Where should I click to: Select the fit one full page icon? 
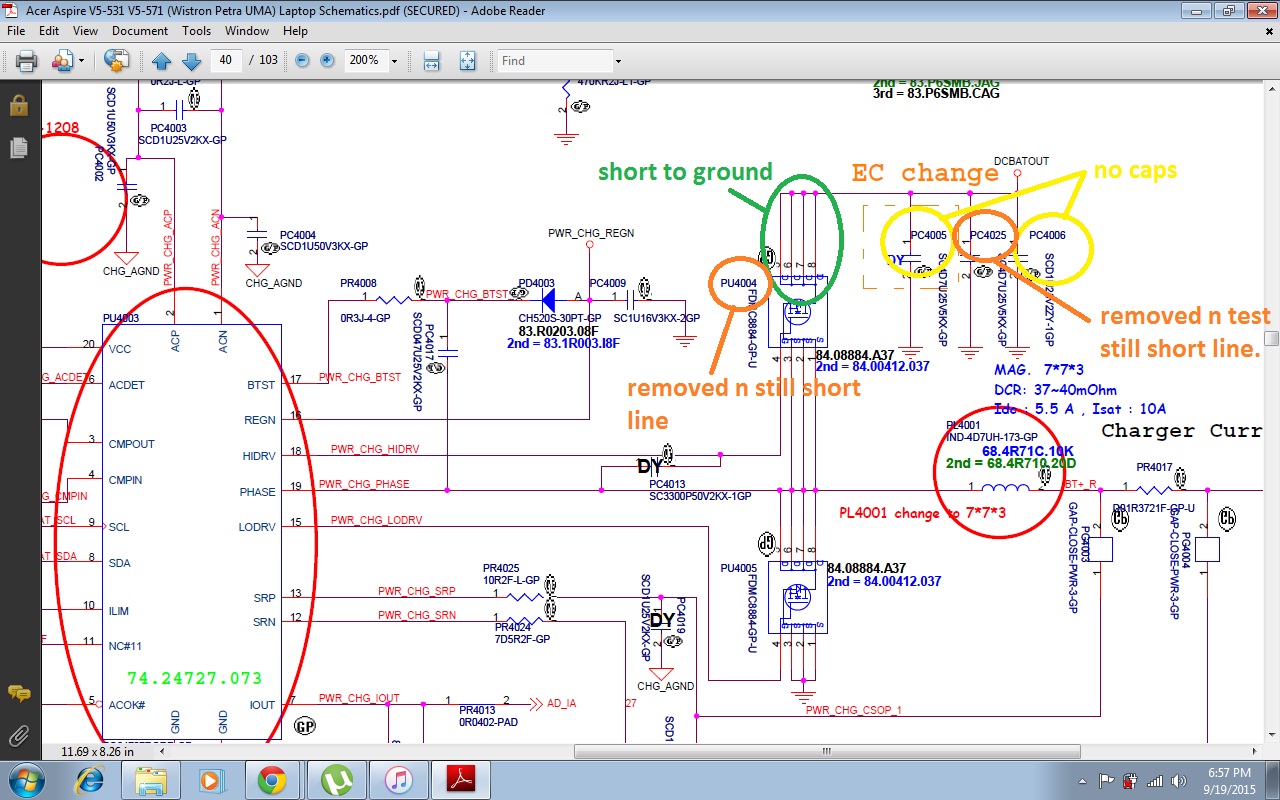(467, 61)
